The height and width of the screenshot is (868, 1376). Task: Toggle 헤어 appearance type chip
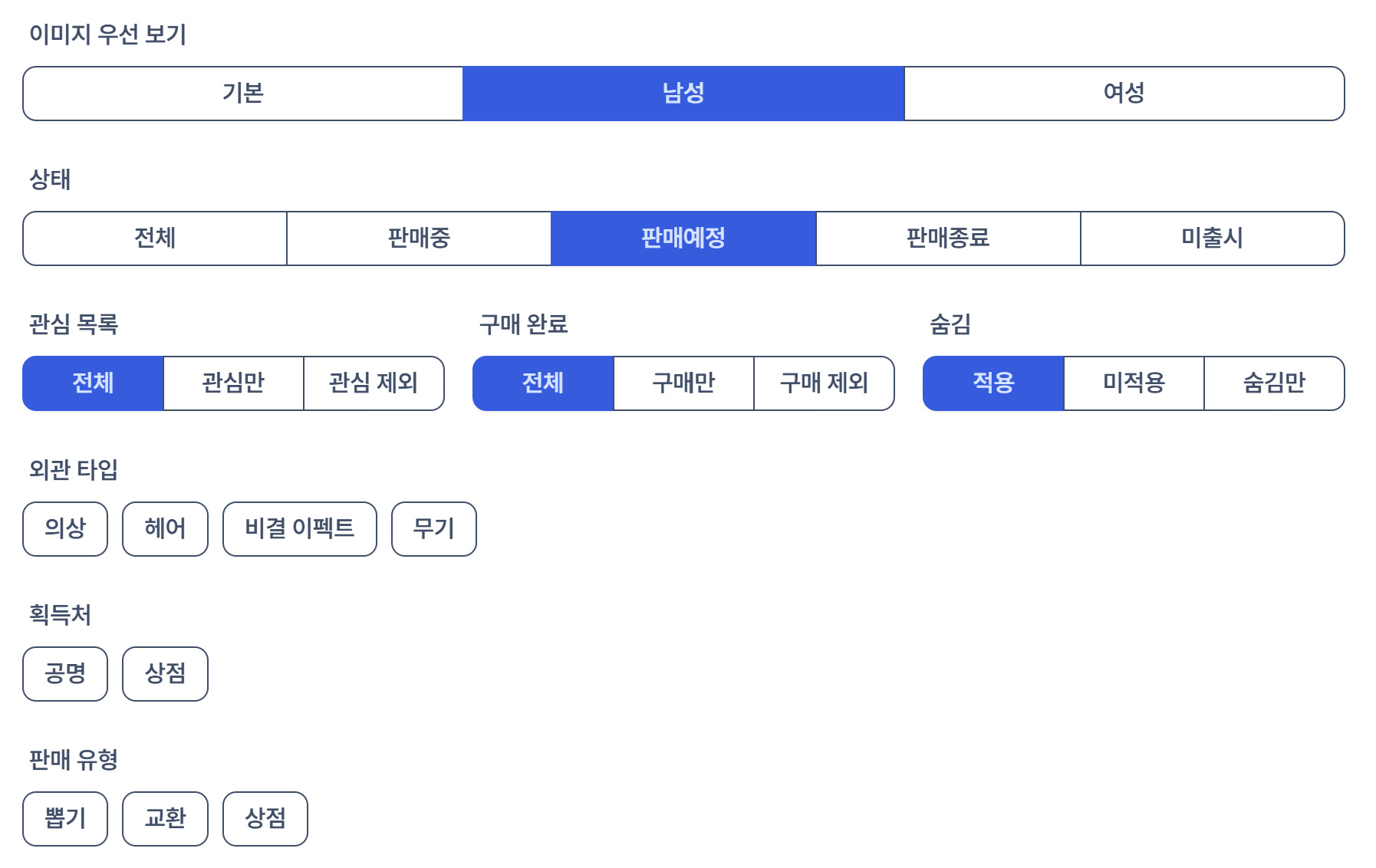click(165, 529)
